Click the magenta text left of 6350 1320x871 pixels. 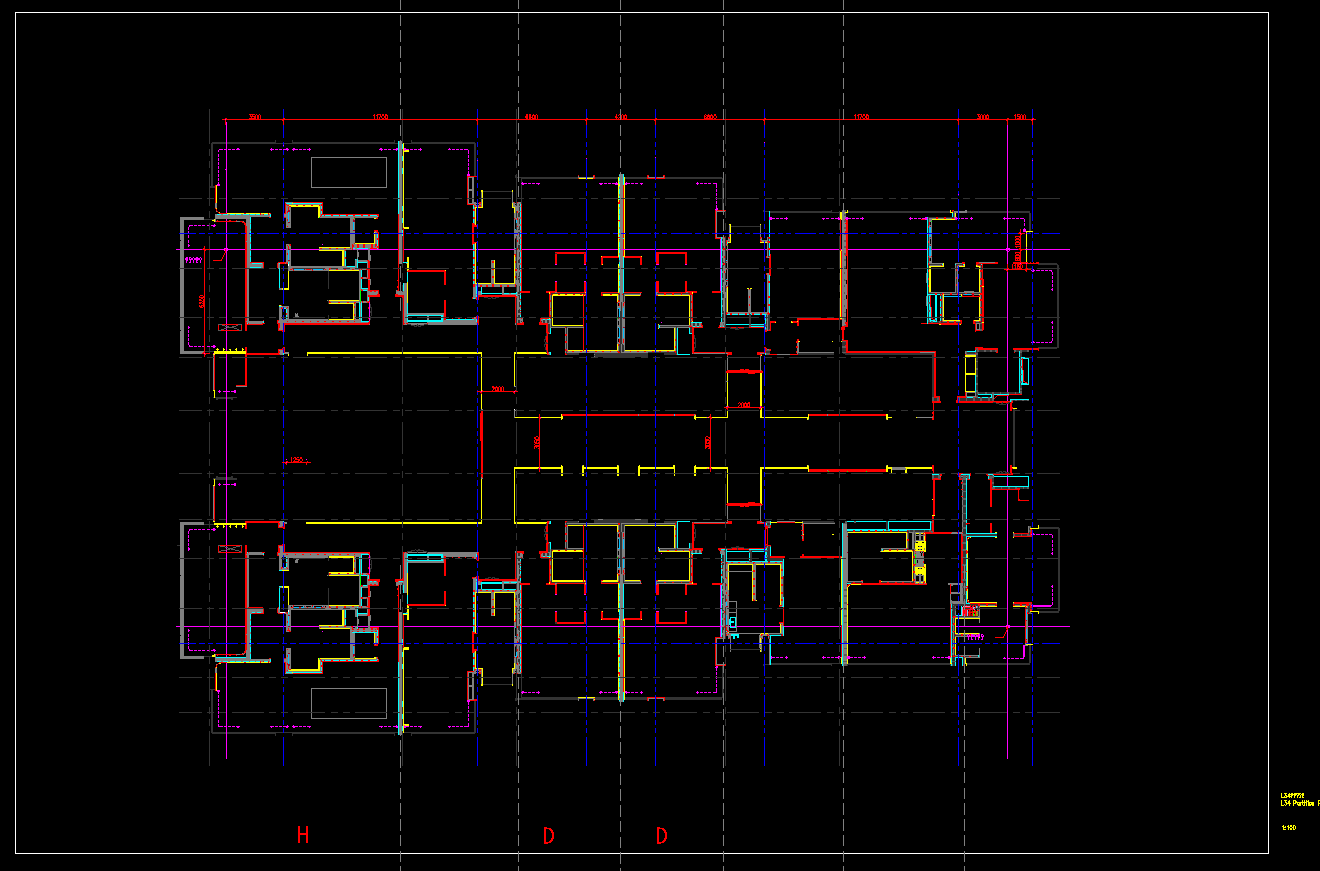tap(192, 260)
